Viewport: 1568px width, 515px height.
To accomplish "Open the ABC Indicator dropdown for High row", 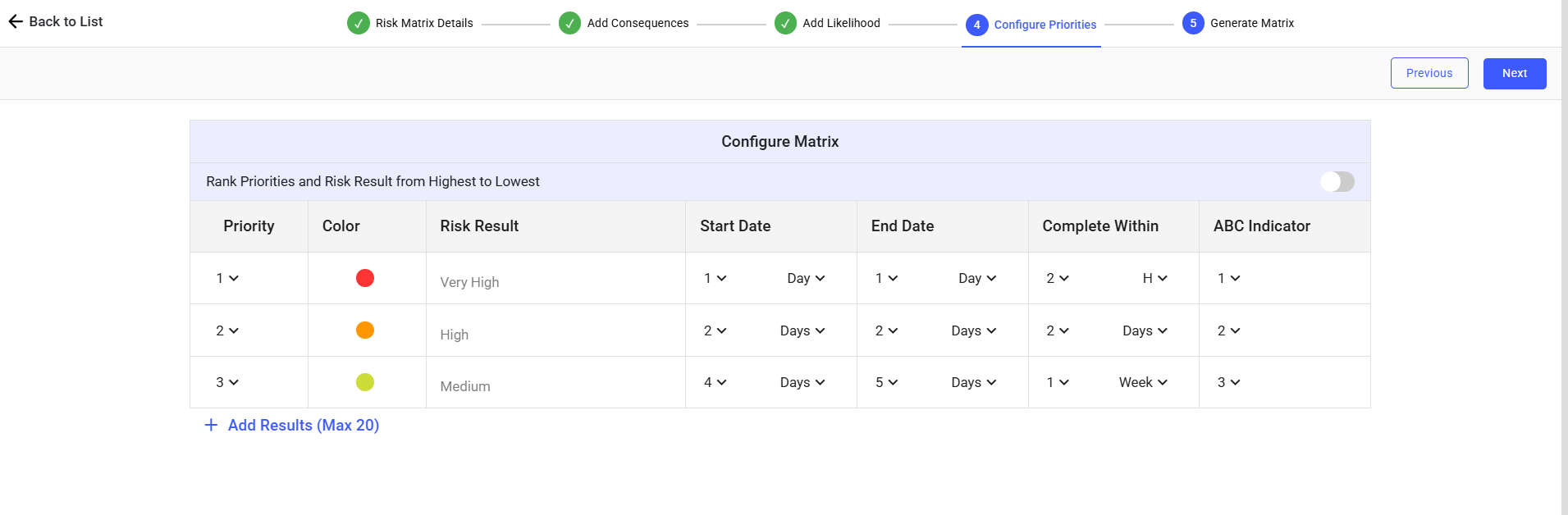I will point(1228,330).
